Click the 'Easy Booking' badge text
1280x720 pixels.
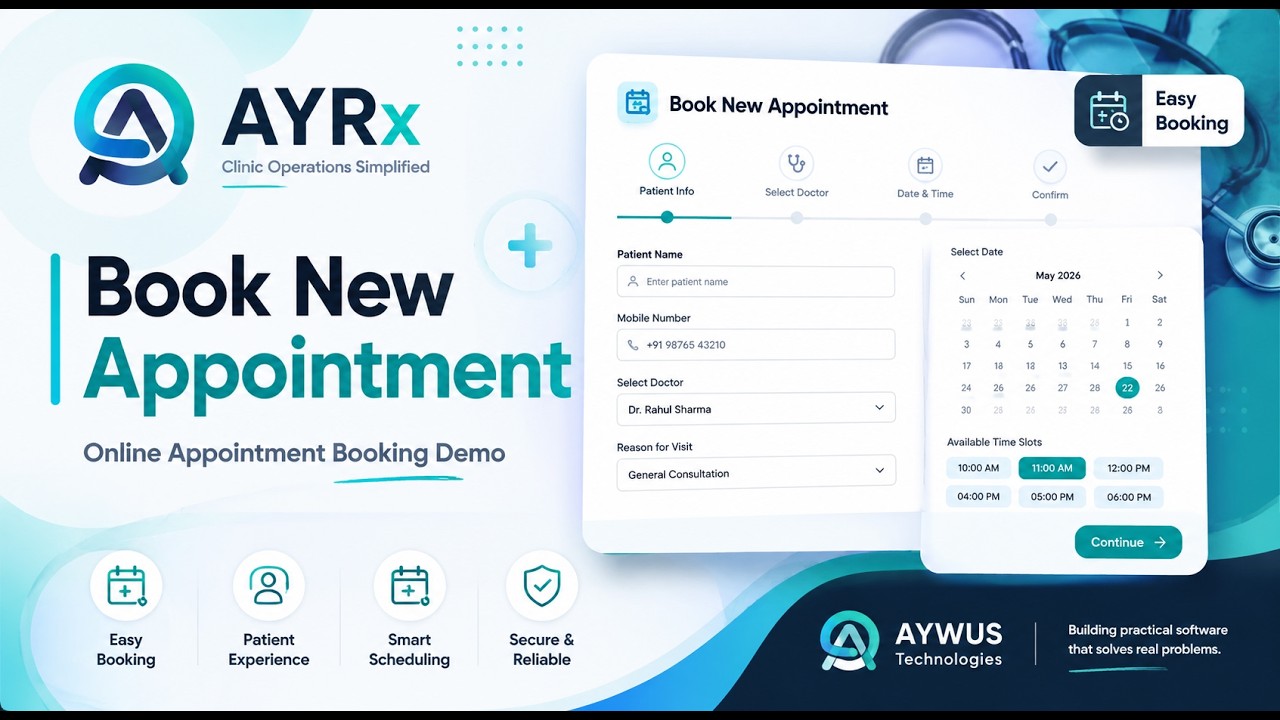[1191, 111]
